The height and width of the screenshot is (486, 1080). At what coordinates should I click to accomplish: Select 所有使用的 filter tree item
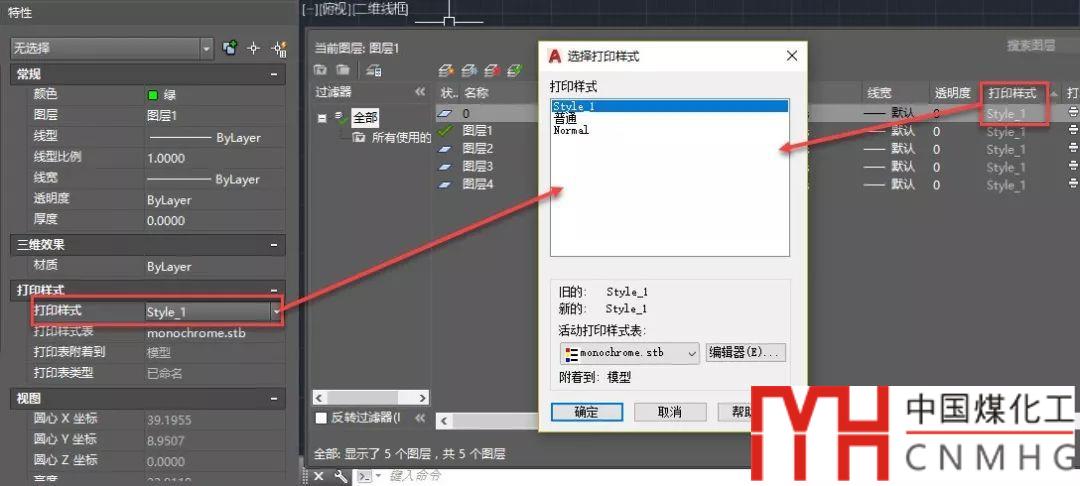401,138
